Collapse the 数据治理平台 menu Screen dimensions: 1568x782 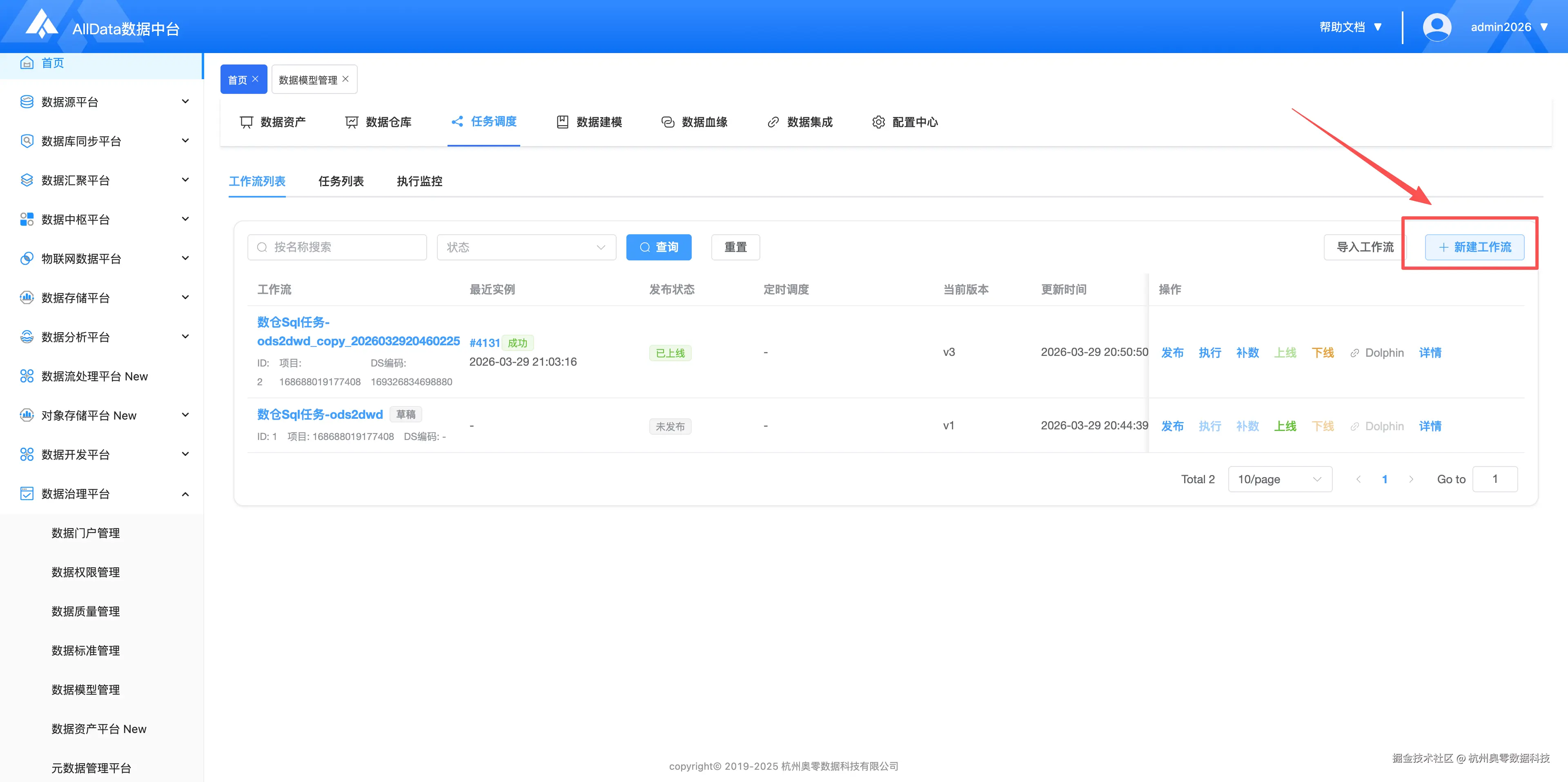point(185,493)
